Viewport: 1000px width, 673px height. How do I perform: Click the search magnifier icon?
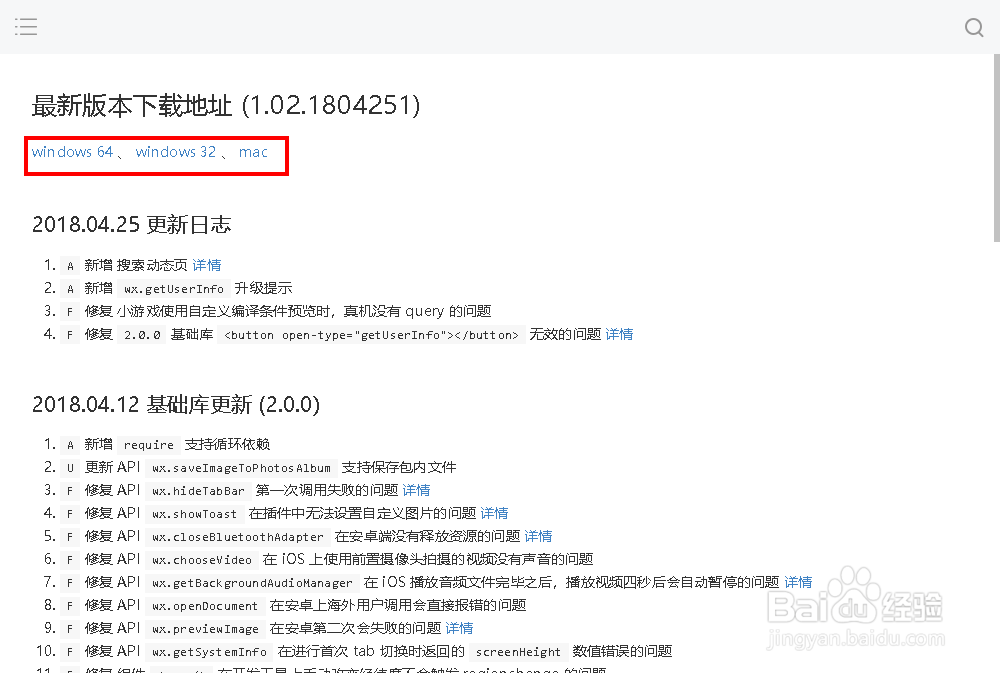click(973, 28)
